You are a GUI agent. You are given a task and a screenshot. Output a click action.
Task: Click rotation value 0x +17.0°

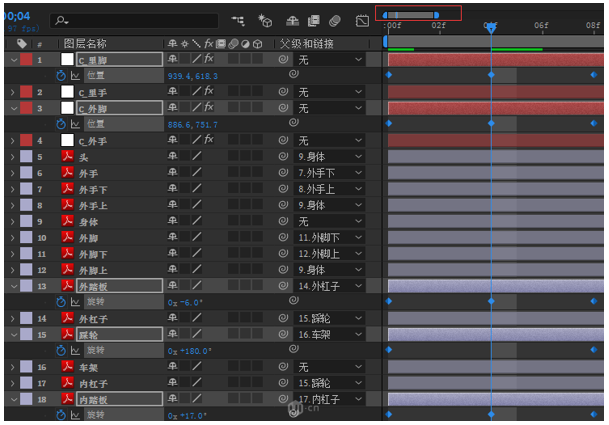[x=187, y=416]
